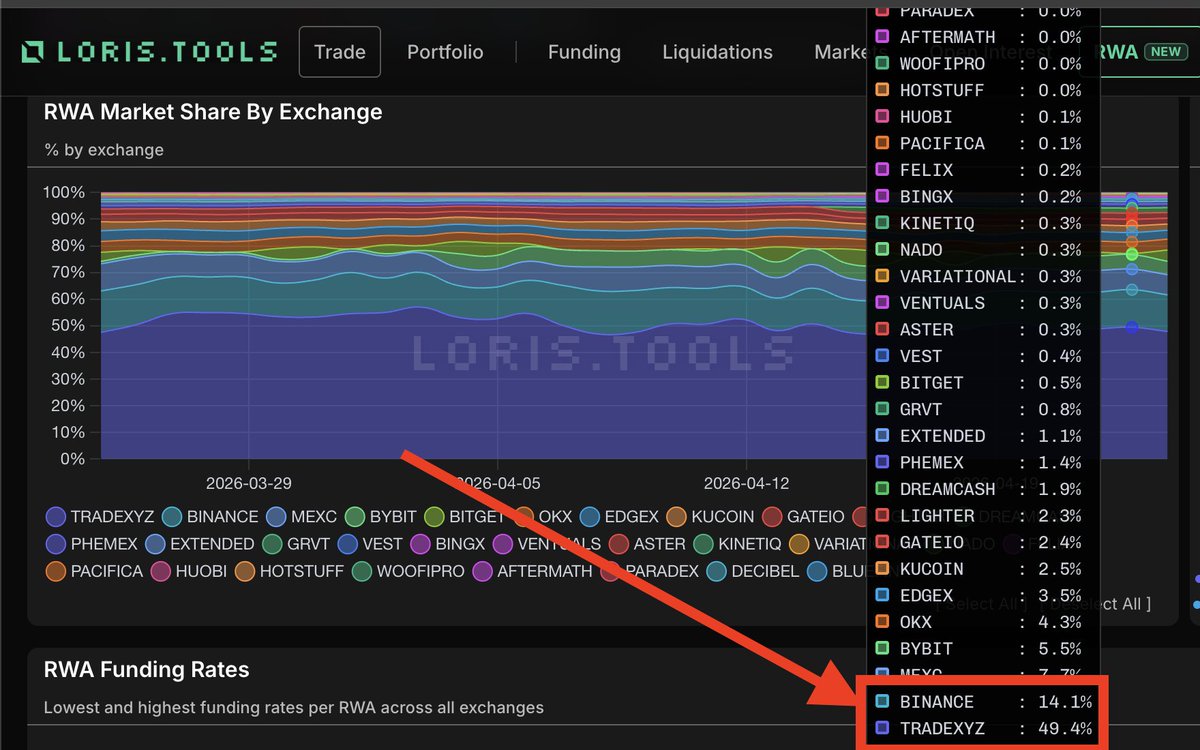
Task: Hide the MEXC legend series
Action: 301,517
